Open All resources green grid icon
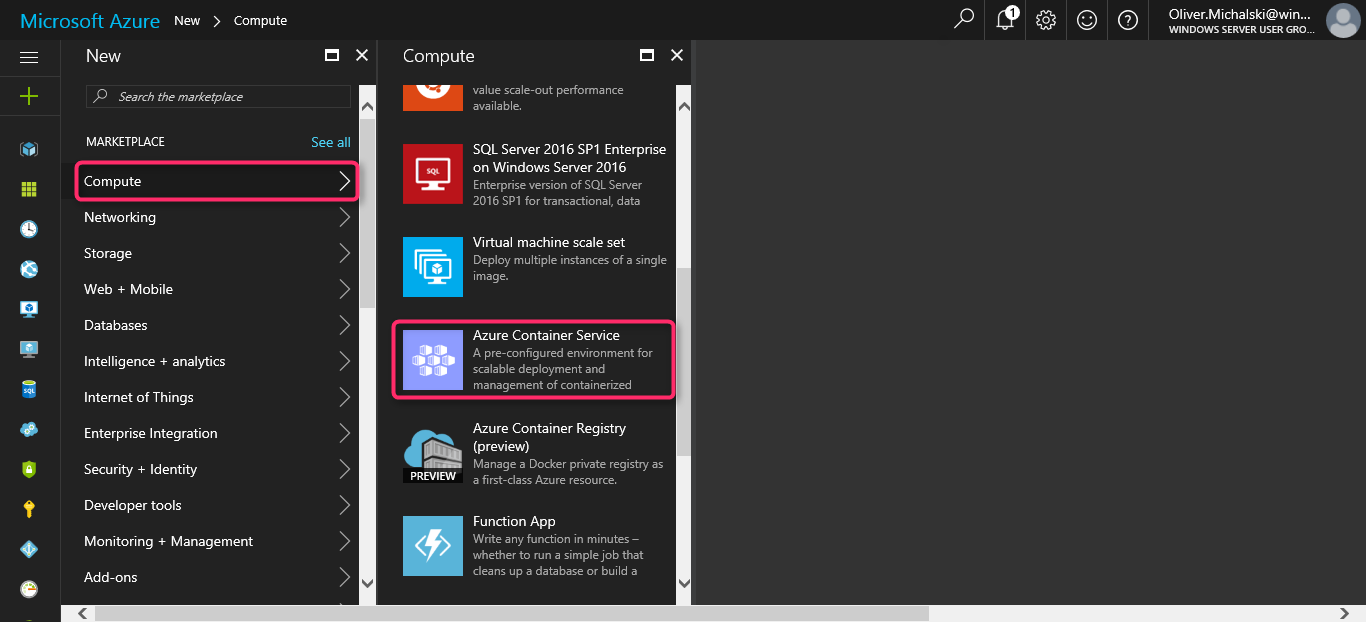Viewport: 1366px width, 622px height. coord(29,189)
